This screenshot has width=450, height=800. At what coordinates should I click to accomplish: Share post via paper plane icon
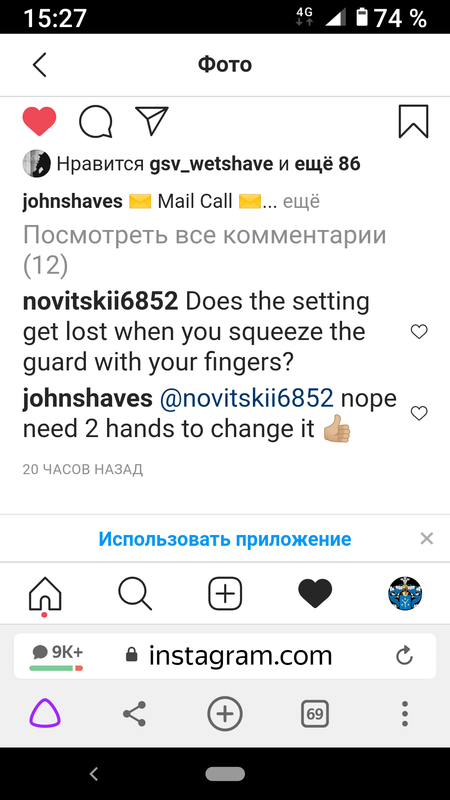(x=152, y=121)
